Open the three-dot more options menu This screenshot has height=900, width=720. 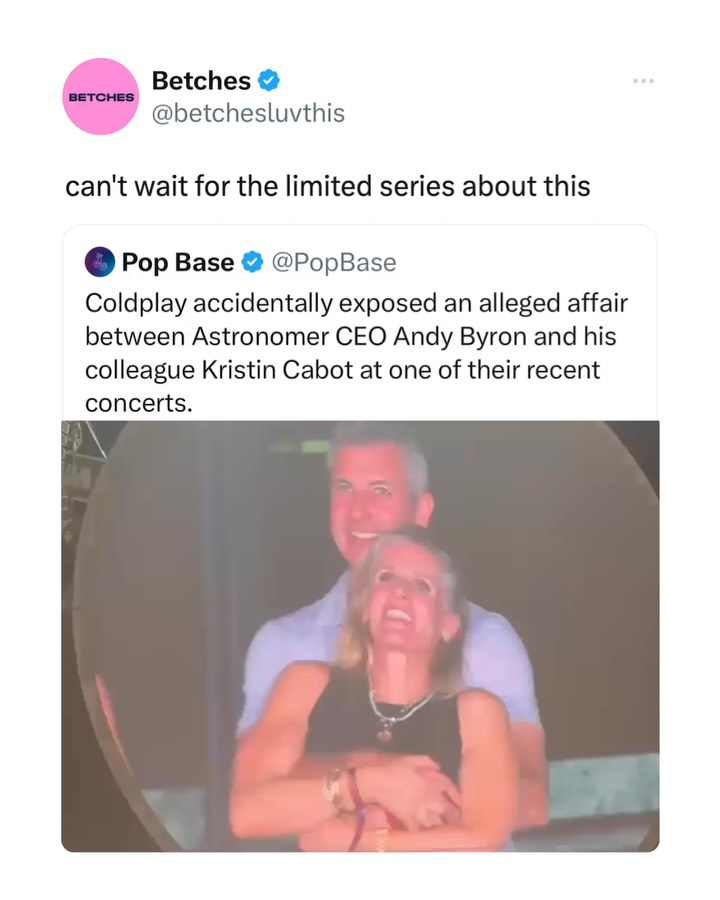click(643, 80)
